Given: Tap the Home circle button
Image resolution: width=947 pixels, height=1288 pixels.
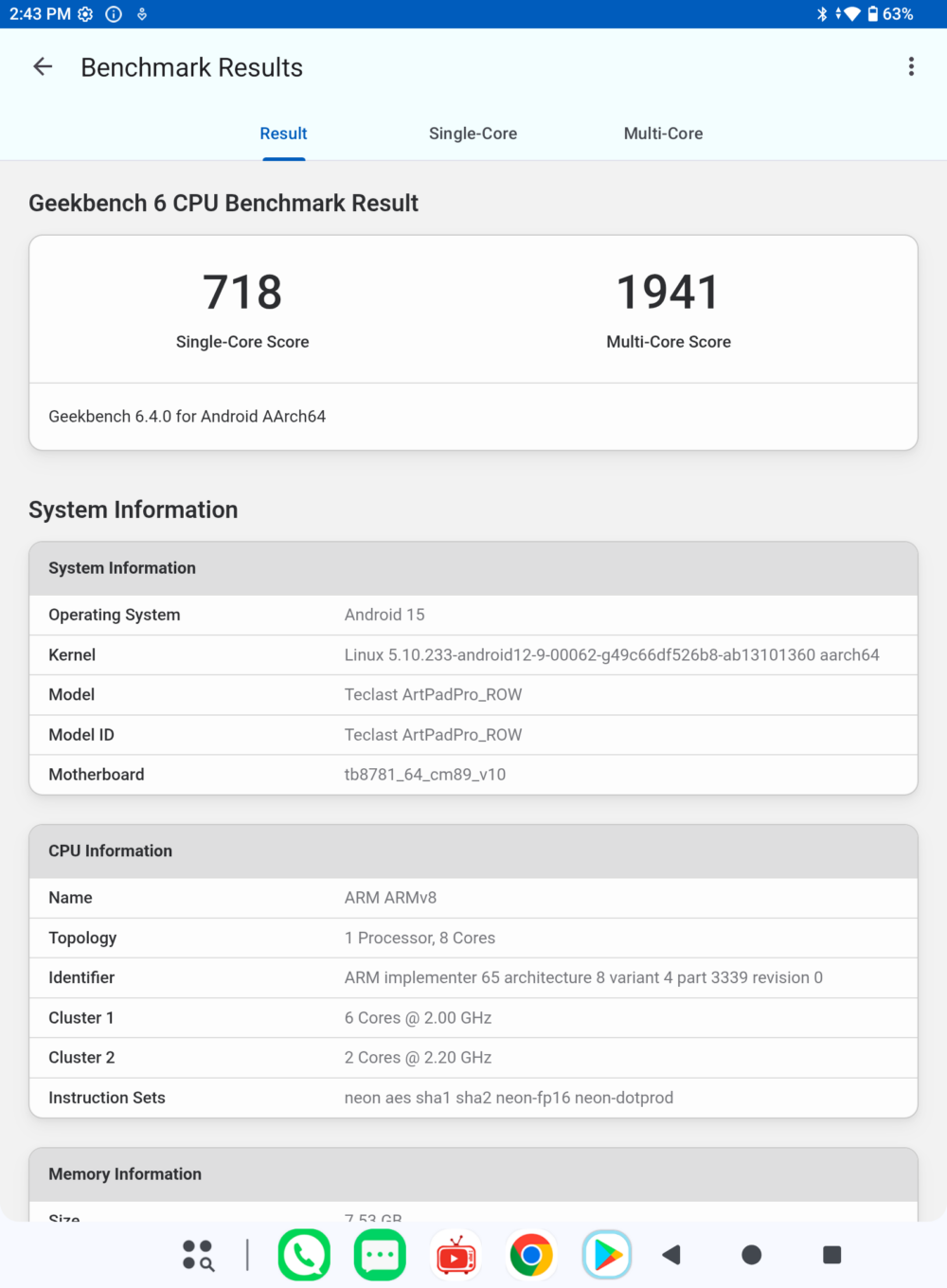Looking at the screenshot, I should click(x=752, y=1255).
